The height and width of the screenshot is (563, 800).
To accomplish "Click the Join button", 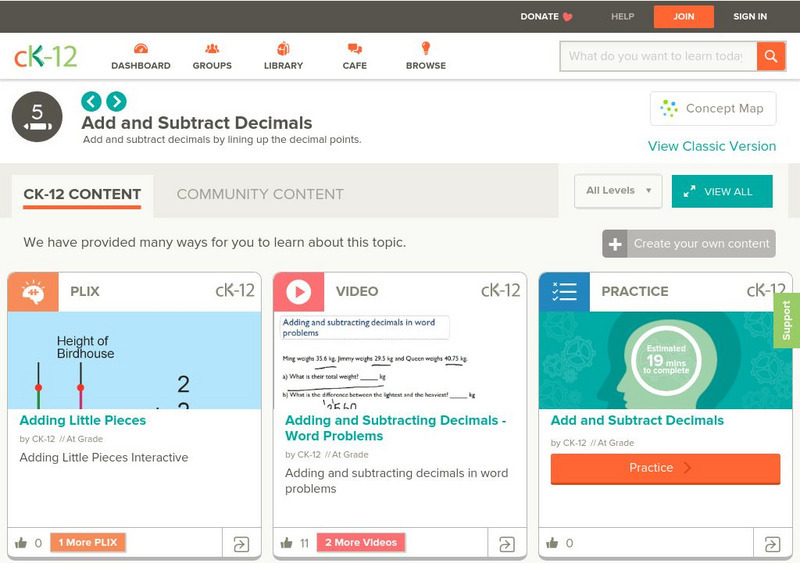I will tap(684, 16).
